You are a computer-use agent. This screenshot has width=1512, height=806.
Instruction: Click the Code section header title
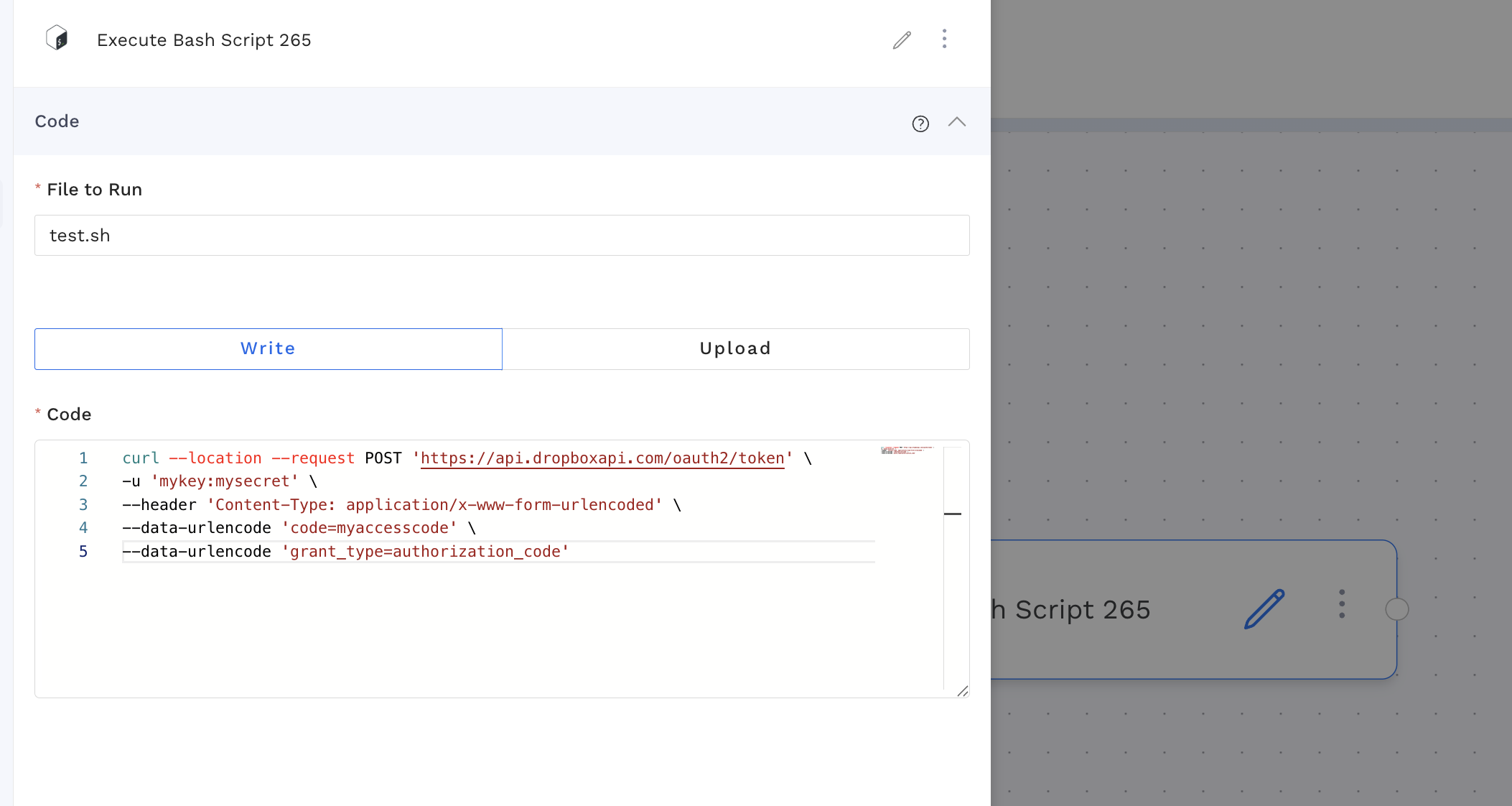point(57,121)
